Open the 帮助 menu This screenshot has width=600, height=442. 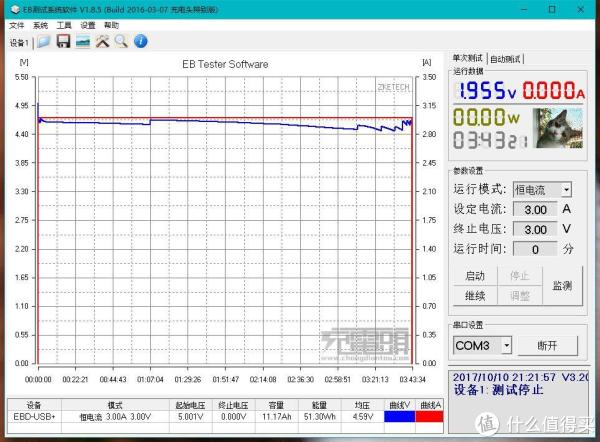pyautogui.click(x=111, y=25)
